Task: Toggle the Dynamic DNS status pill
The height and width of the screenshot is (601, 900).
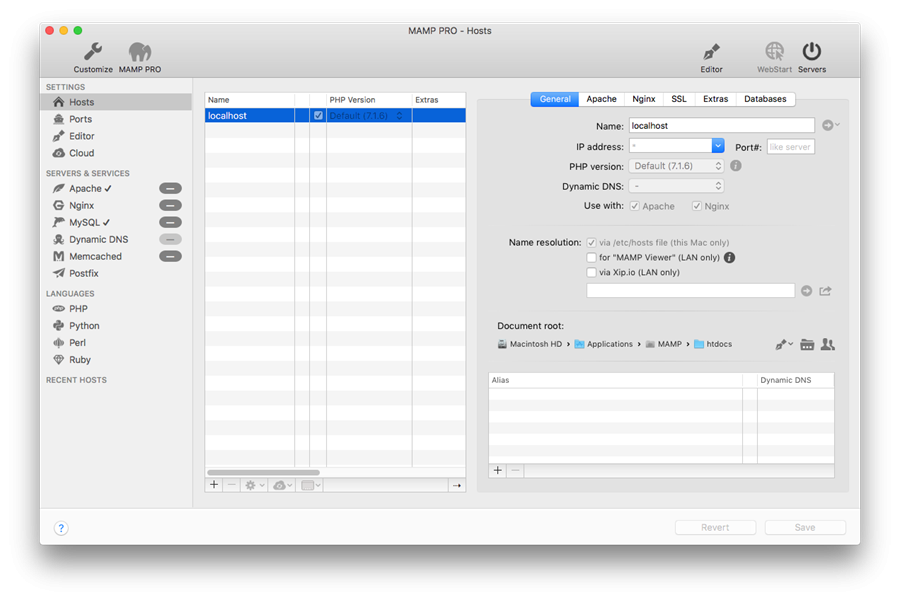Action: coord(170,239)
